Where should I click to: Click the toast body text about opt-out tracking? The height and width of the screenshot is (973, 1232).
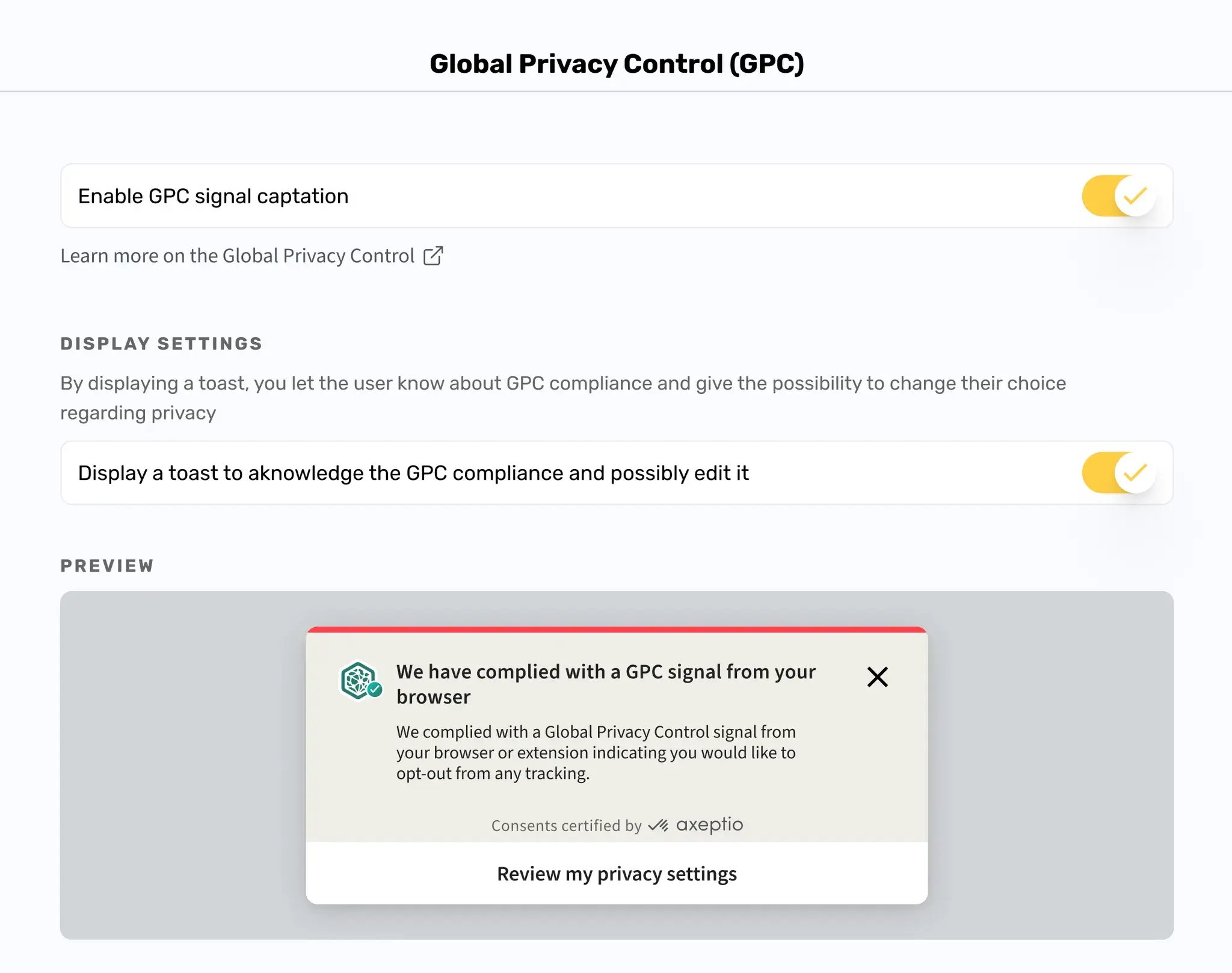click(596, 752)
